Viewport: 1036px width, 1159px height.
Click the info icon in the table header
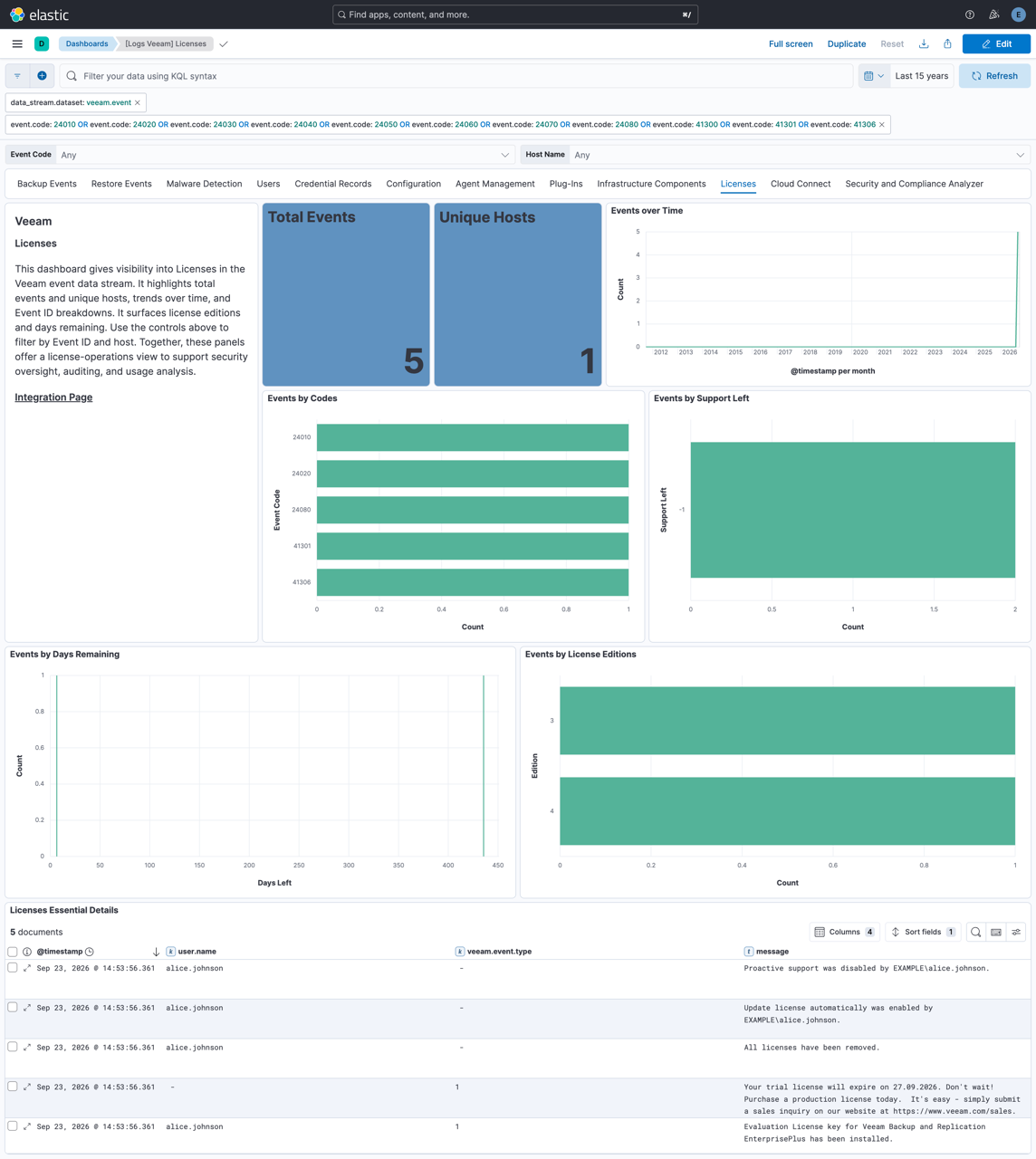27,952
